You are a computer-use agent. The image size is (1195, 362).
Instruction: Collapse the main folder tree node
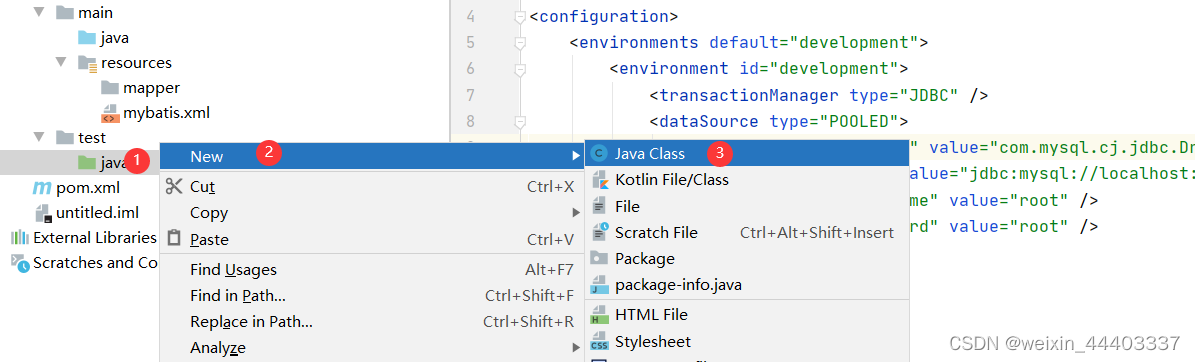(39, 13)
